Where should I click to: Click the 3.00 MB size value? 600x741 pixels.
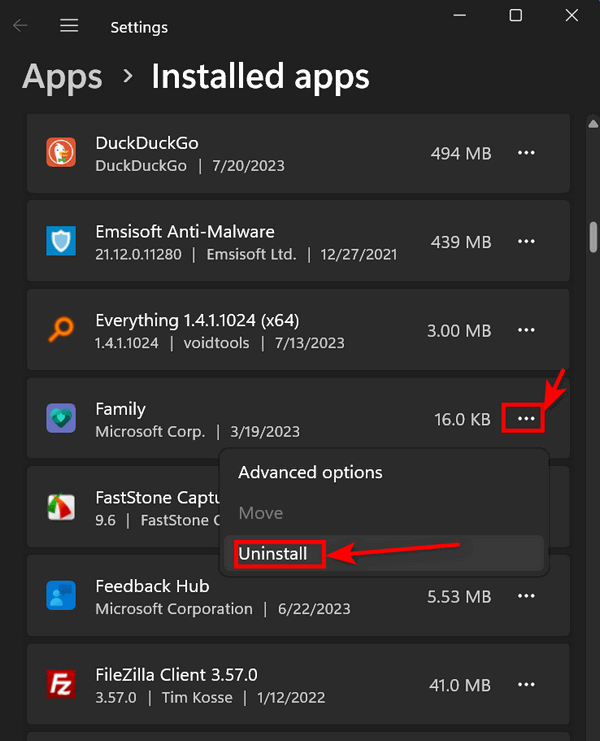(x=459, y=331)
